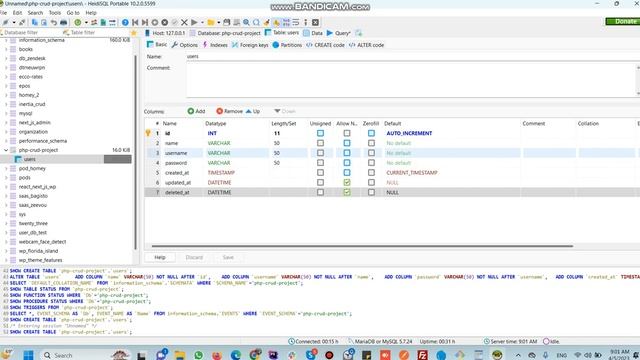This screenshot has height=360, width=640.
Task: Jump to last row toolbar icon
Action: [144, 22]
